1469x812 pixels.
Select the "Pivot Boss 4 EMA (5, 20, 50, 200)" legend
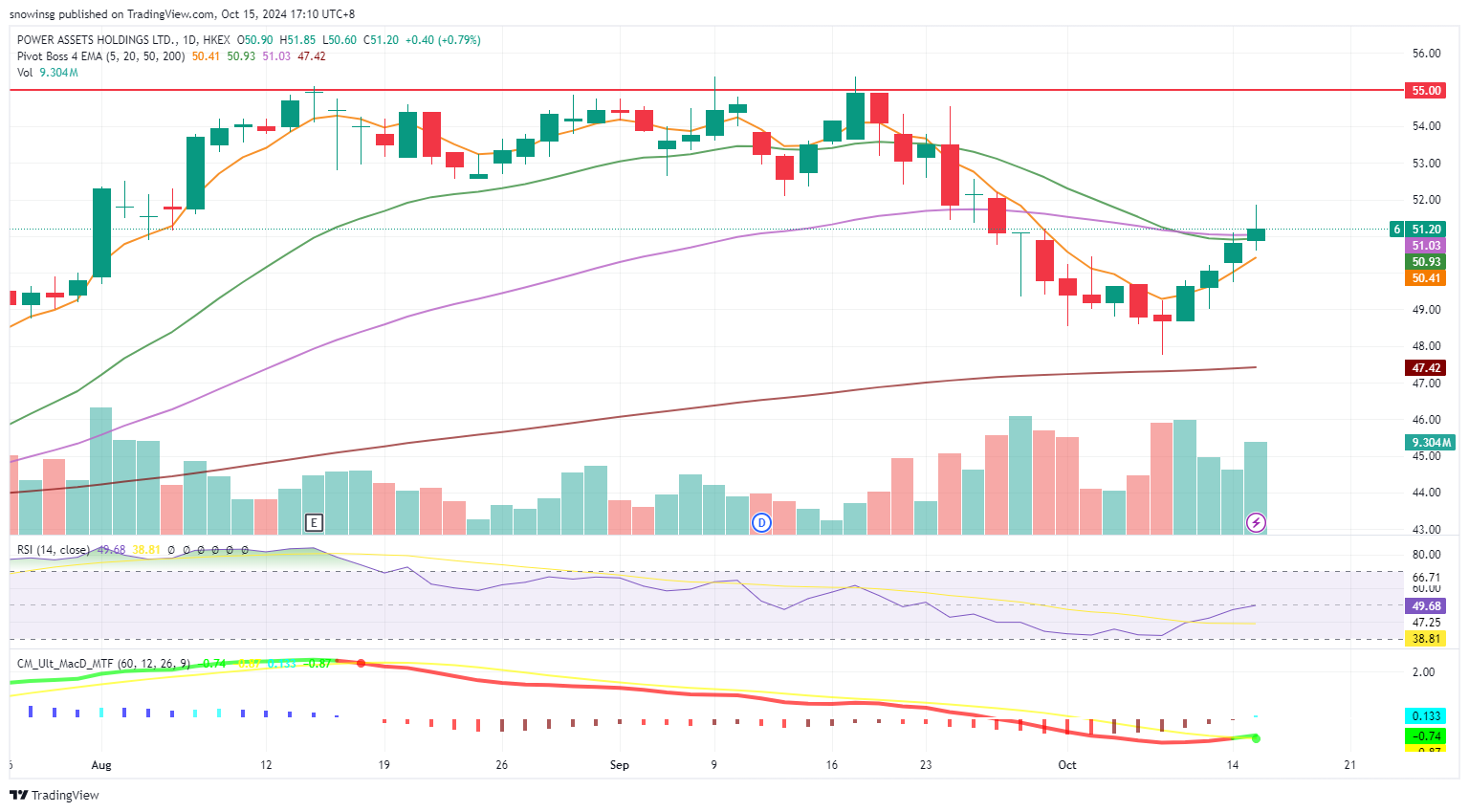pos(101,56)
